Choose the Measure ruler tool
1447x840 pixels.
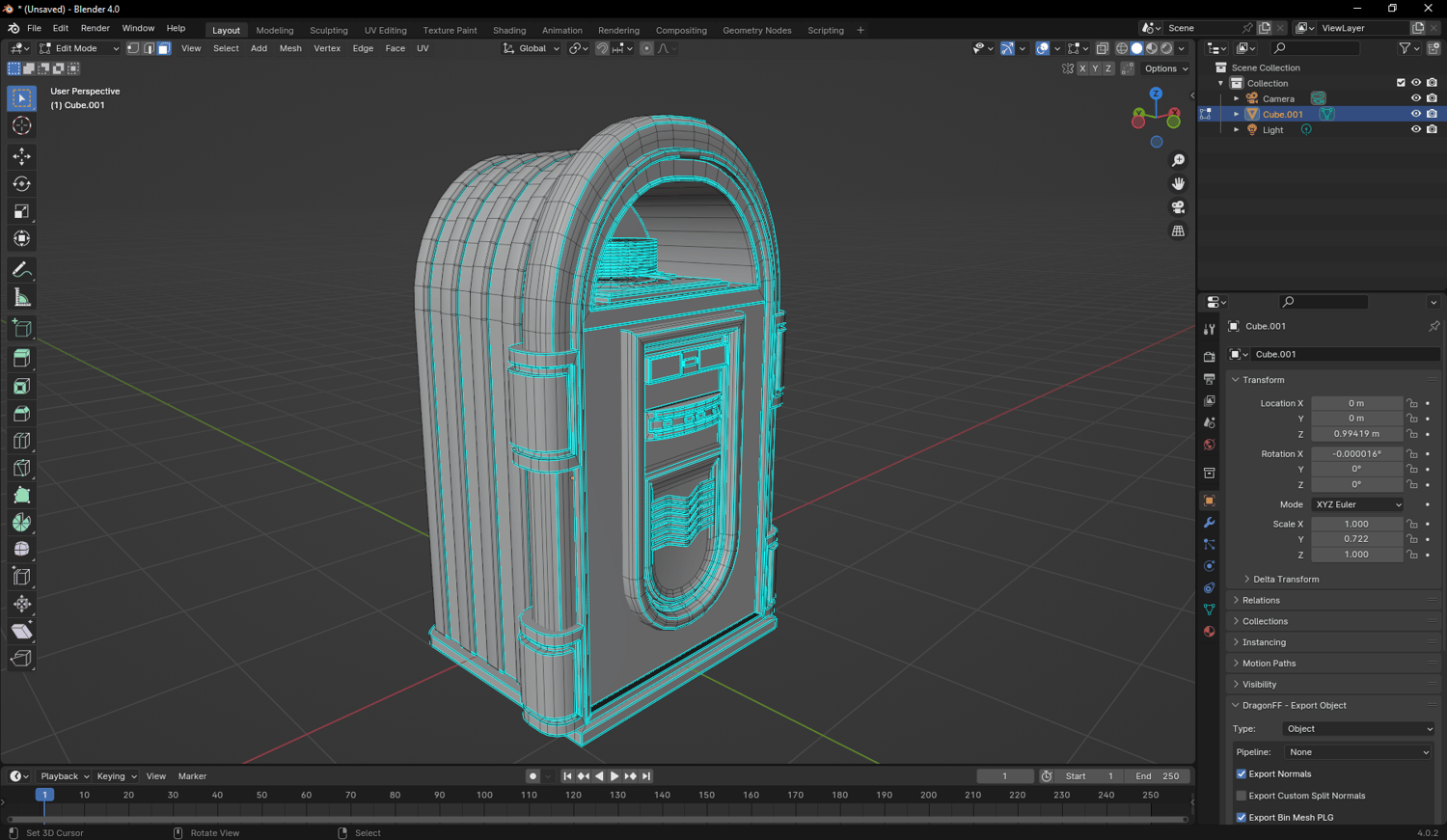(21, 298)
